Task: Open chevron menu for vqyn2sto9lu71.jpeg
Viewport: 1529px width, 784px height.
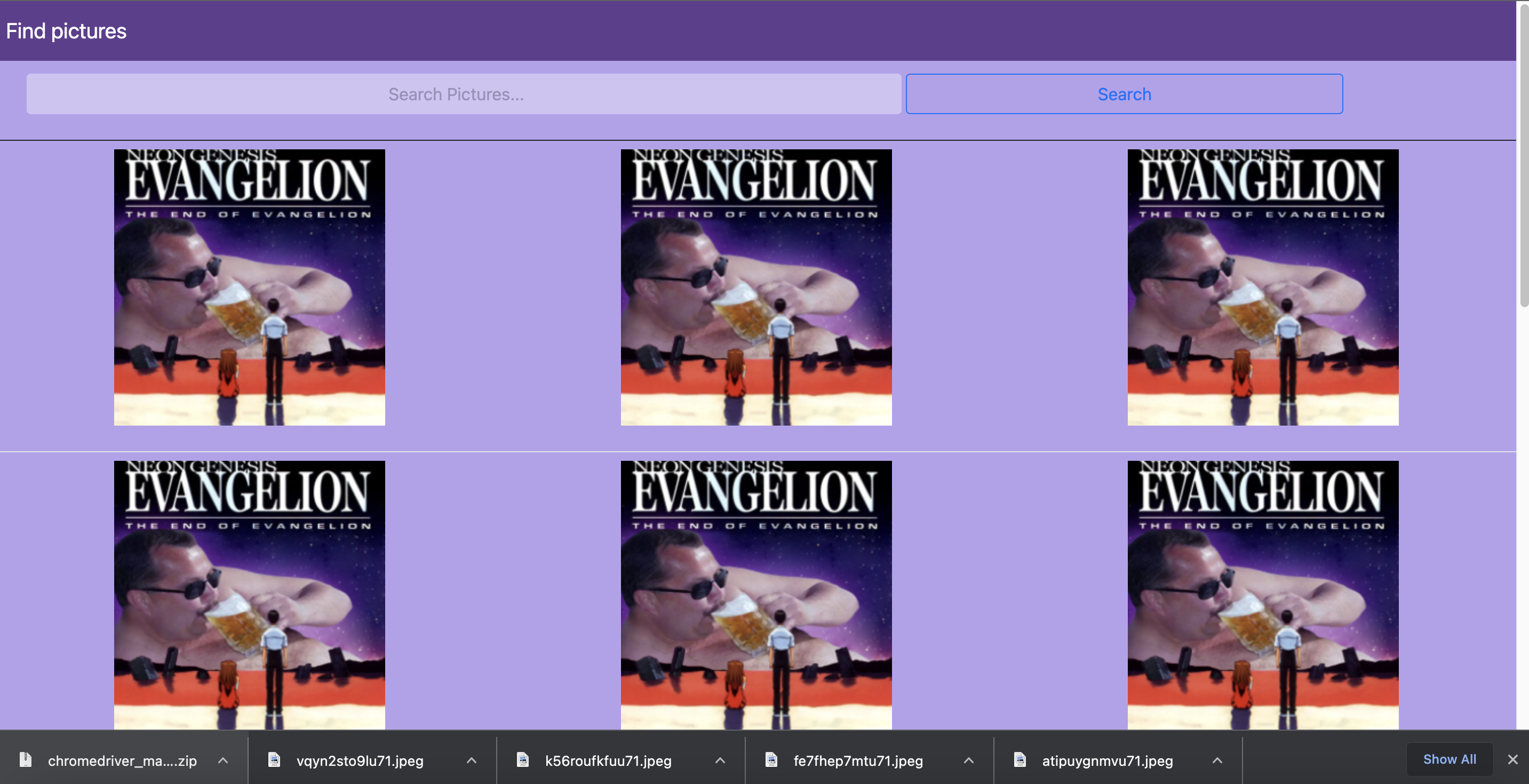Action: pyautogui.click(x=472, y=760)
